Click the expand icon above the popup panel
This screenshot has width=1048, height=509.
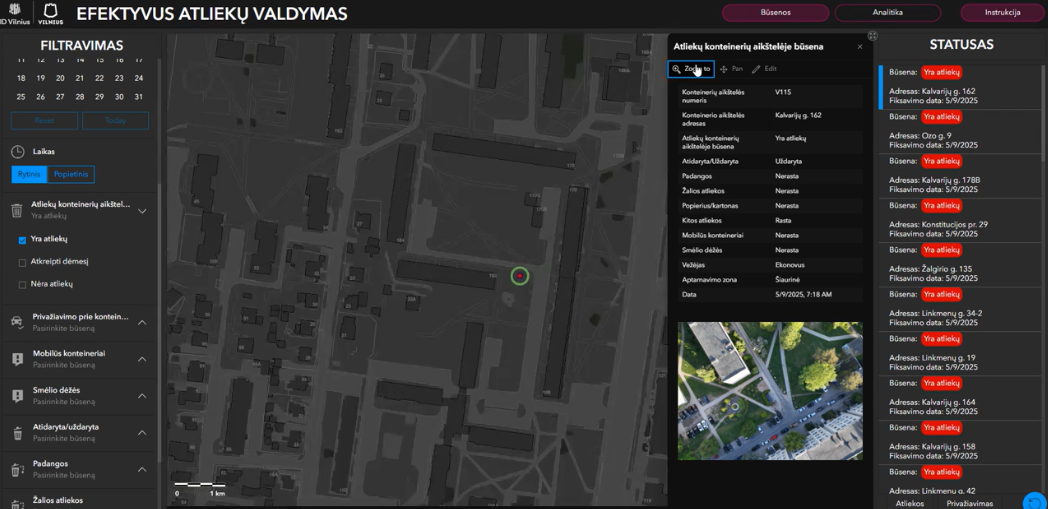[x=872, y=35]
